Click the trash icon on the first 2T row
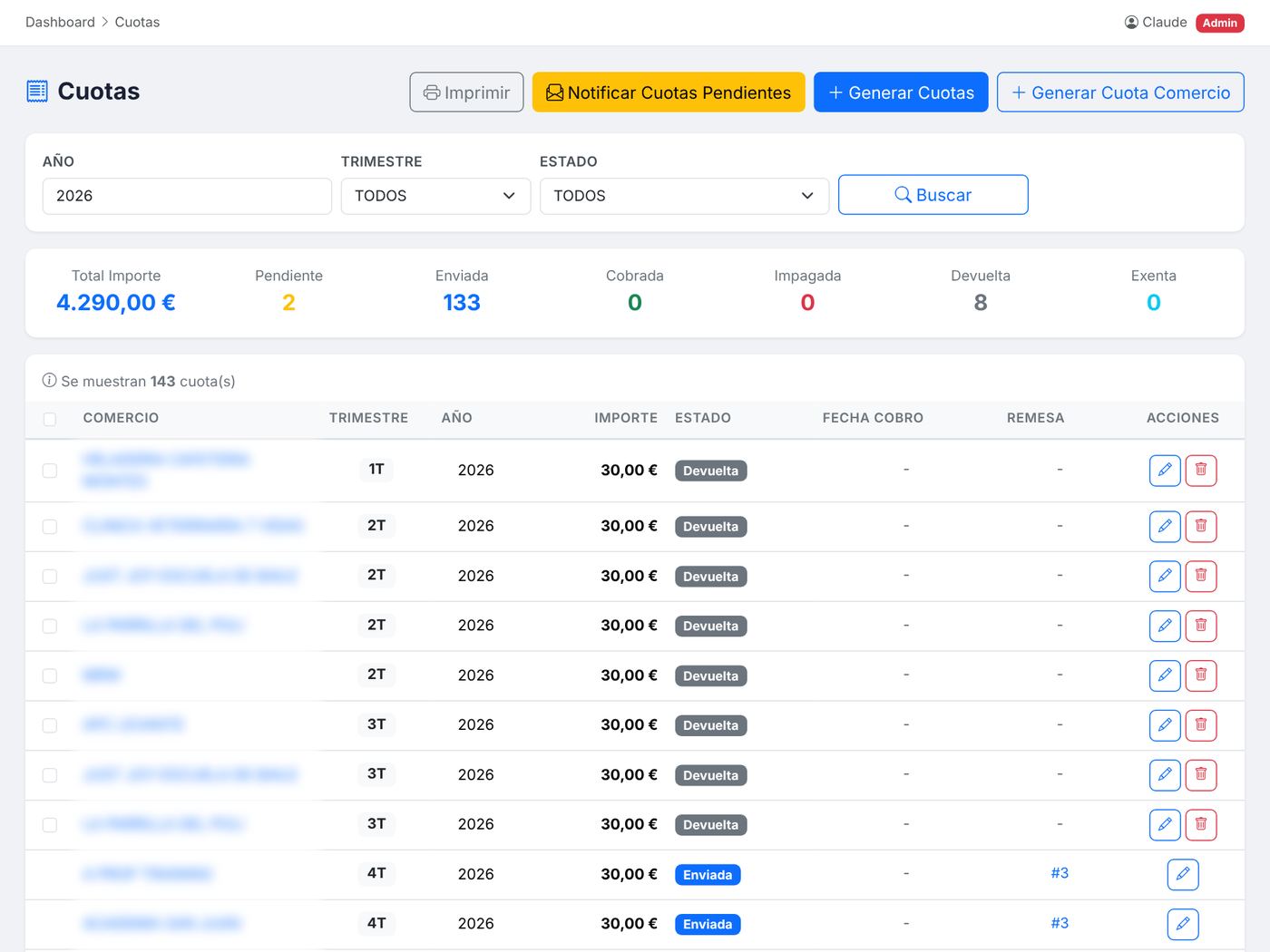Image resolution: width=1270 pixels, height=952 pixels. 1201,526
